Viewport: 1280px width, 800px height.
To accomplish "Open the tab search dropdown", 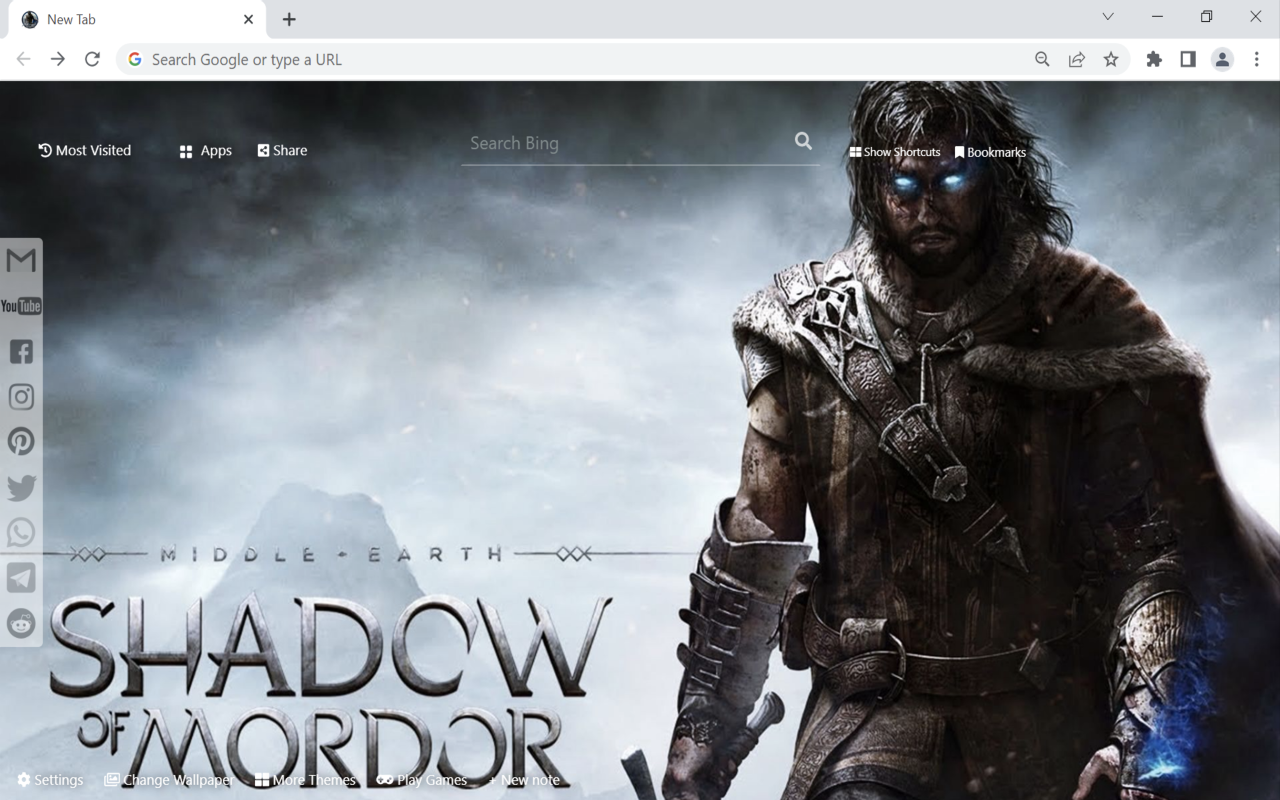I will [1108, 17].
